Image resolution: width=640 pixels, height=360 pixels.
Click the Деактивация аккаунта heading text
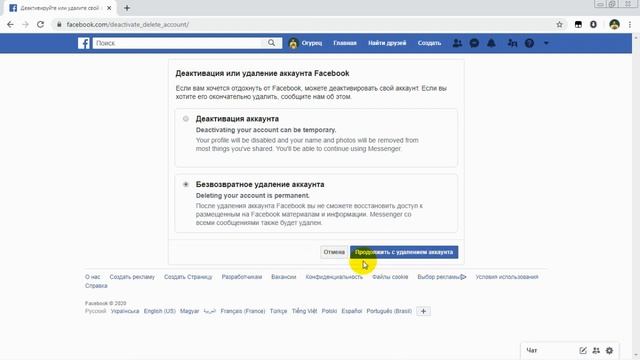click(237, 119)
